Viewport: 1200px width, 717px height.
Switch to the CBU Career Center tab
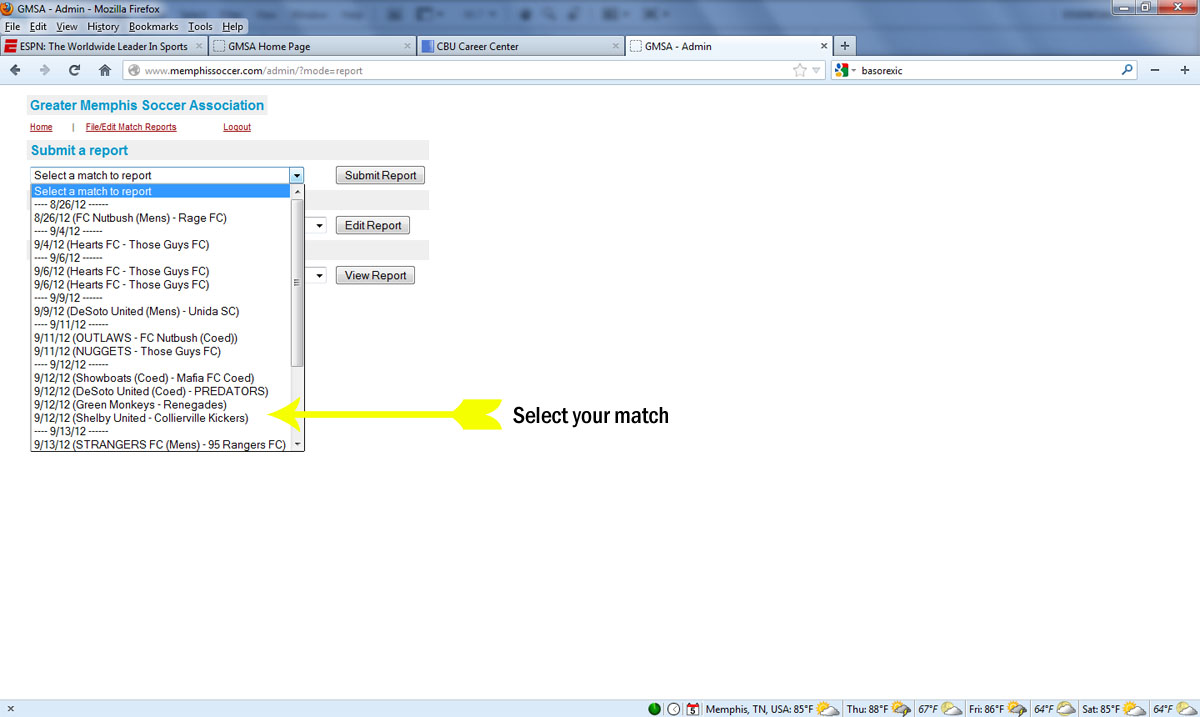(x=518, y=46)
